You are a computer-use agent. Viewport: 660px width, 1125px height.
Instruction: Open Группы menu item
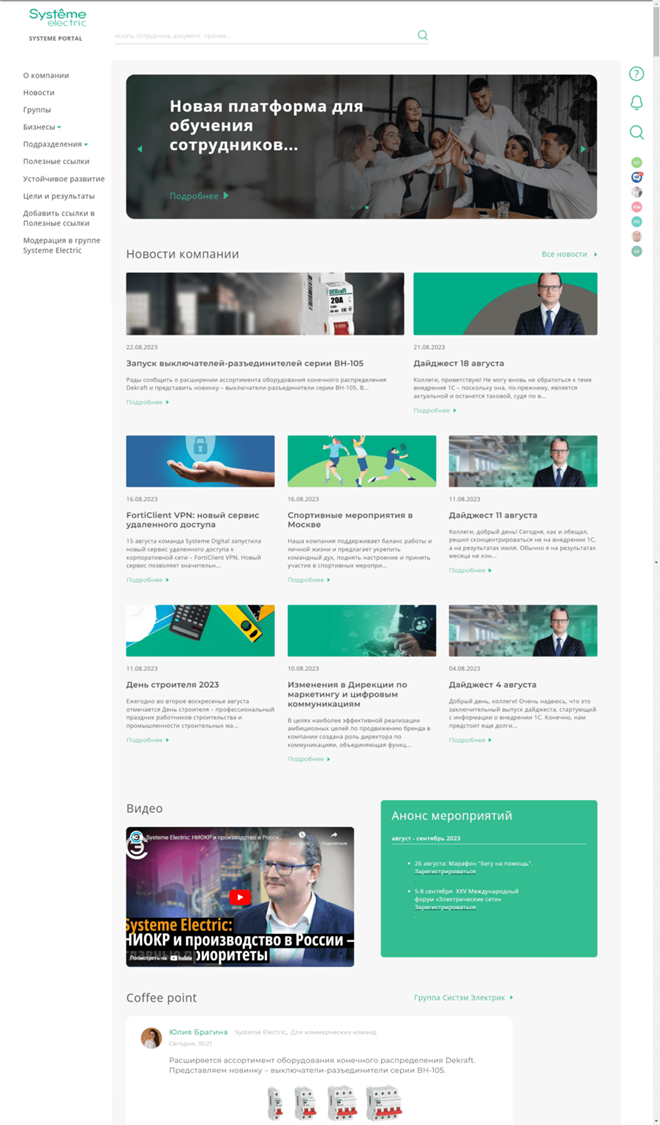pyautogui.click(x=37, y=110)
